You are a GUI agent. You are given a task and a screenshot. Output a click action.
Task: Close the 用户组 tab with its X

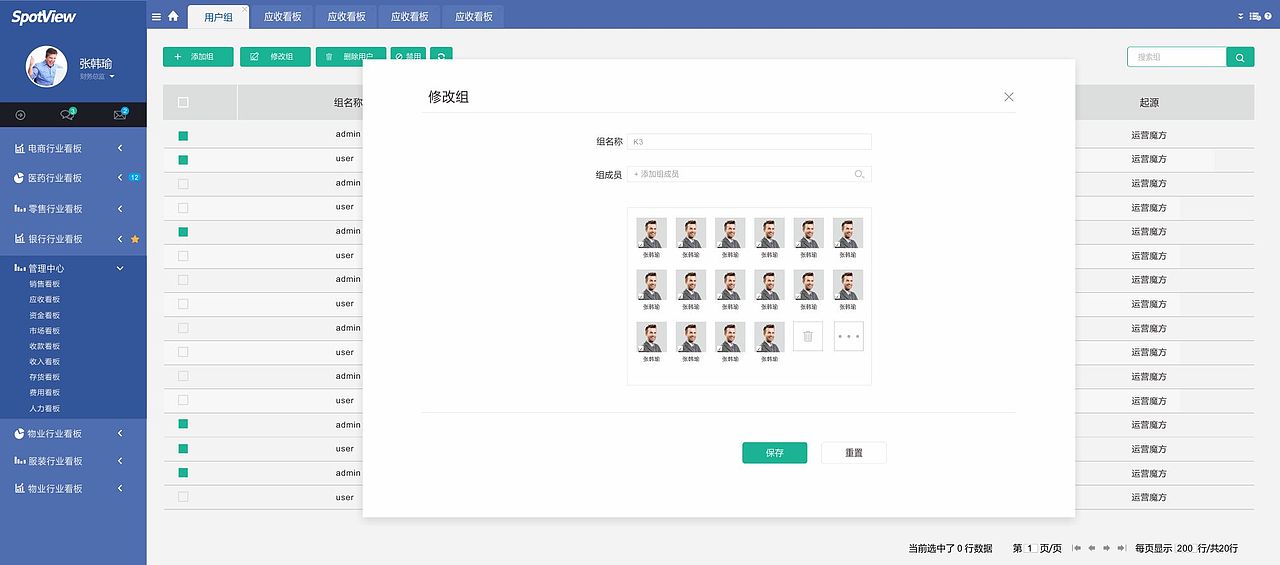(x=245, y=8)
